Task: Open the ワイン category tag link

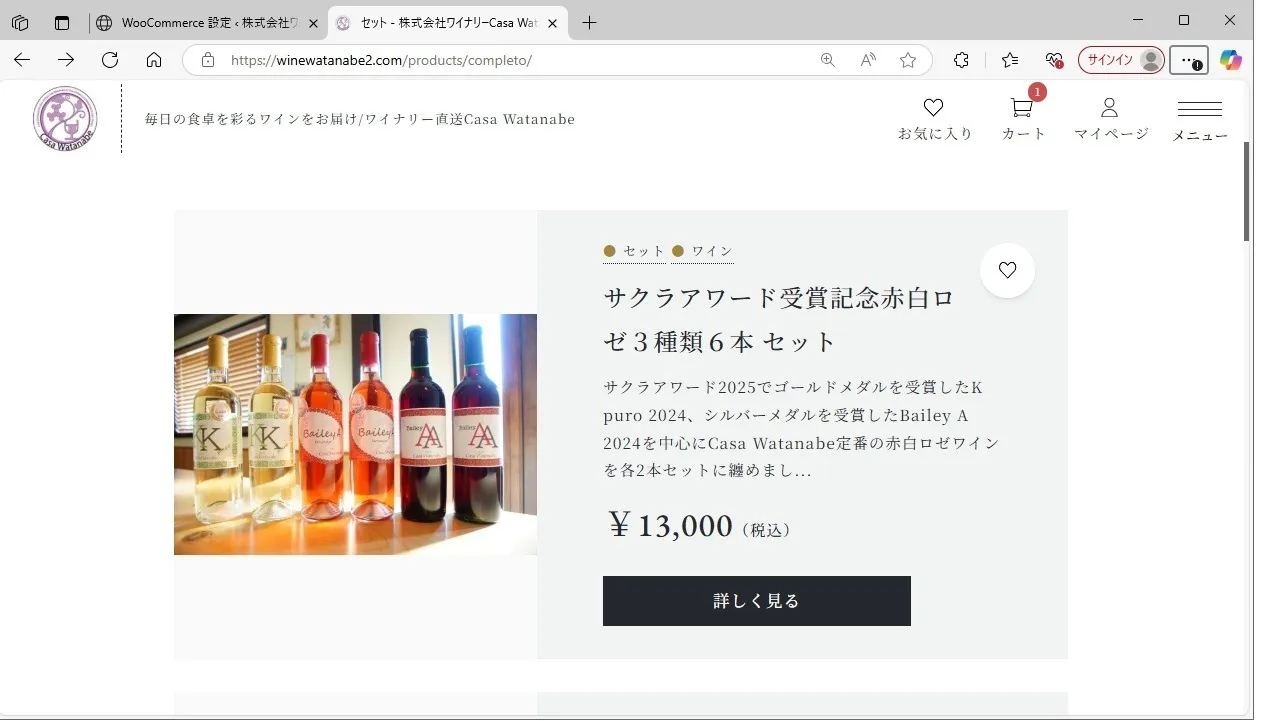Action: (x=711, y=251)
